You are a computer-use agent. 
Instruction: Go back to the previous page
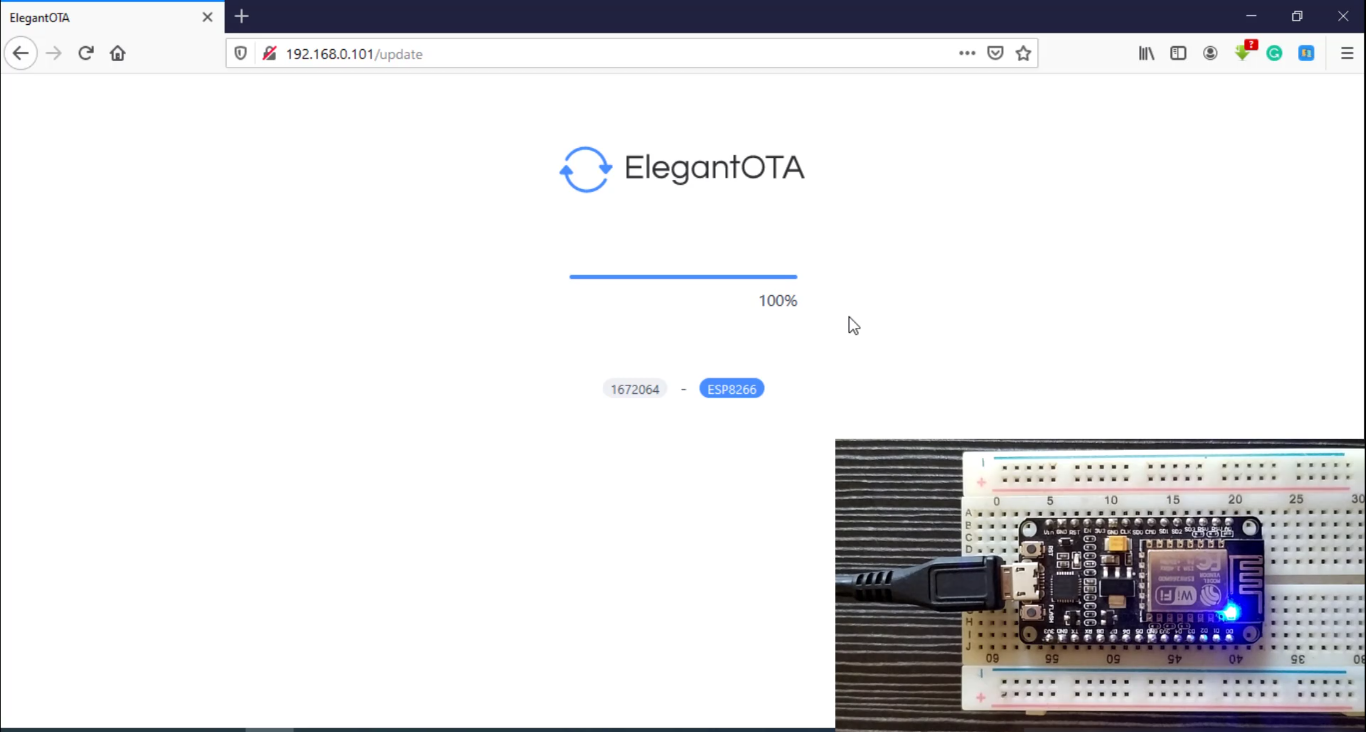21,53
